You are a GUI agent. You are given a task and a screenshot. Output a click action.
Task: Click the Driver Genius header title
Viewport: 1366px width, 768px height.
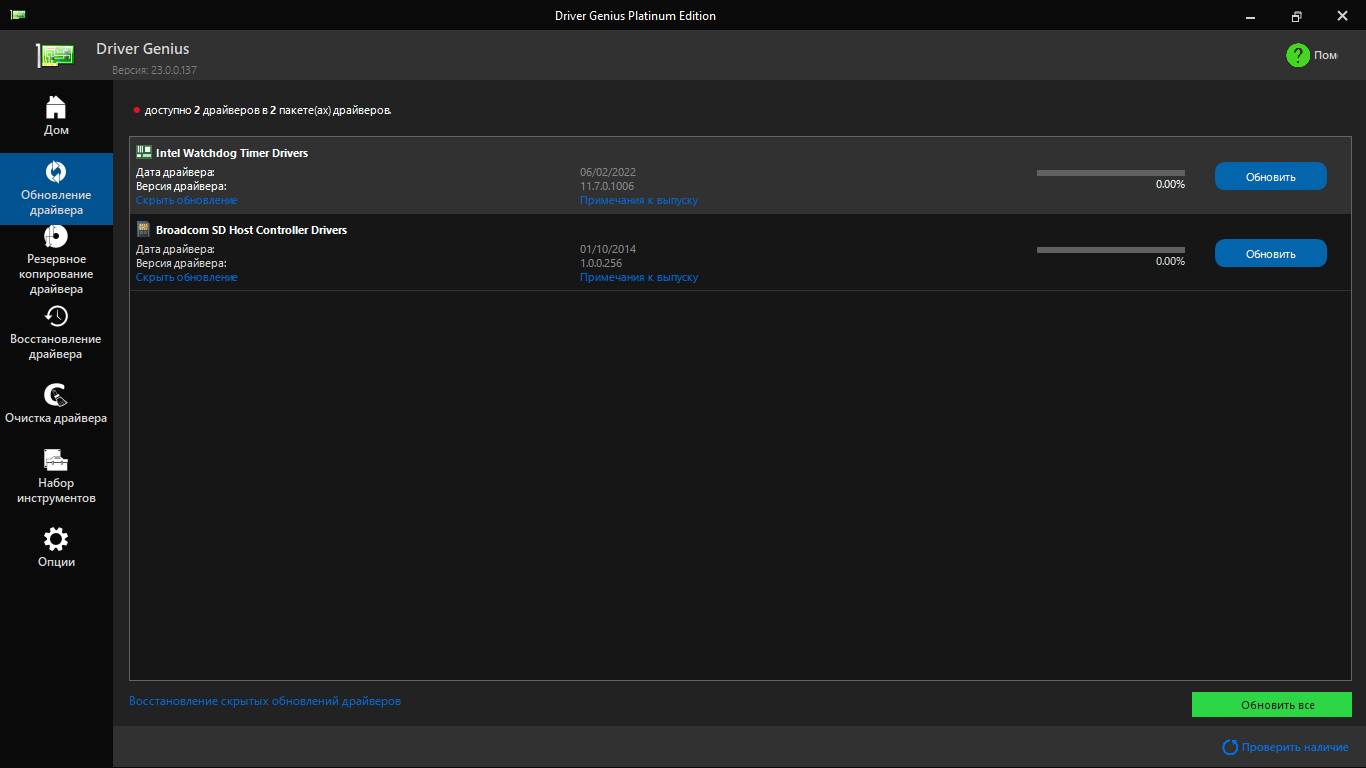pos(143,48)
